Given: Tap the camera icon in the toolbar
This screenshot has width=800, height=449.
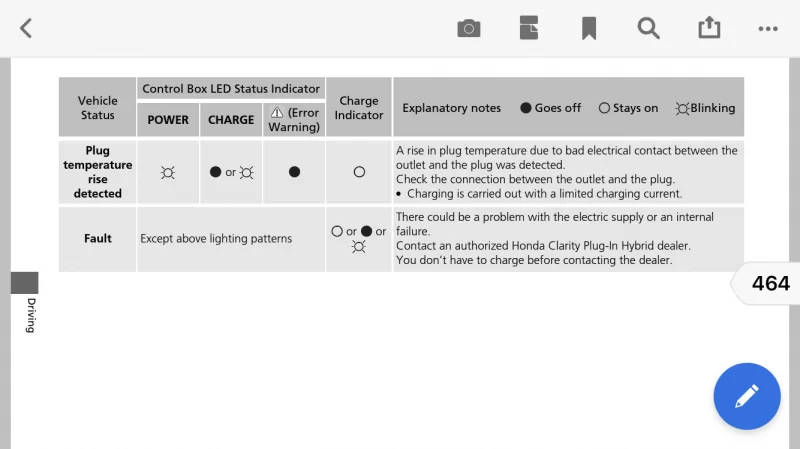Looking at the screenshot, I should click(468, 28).
